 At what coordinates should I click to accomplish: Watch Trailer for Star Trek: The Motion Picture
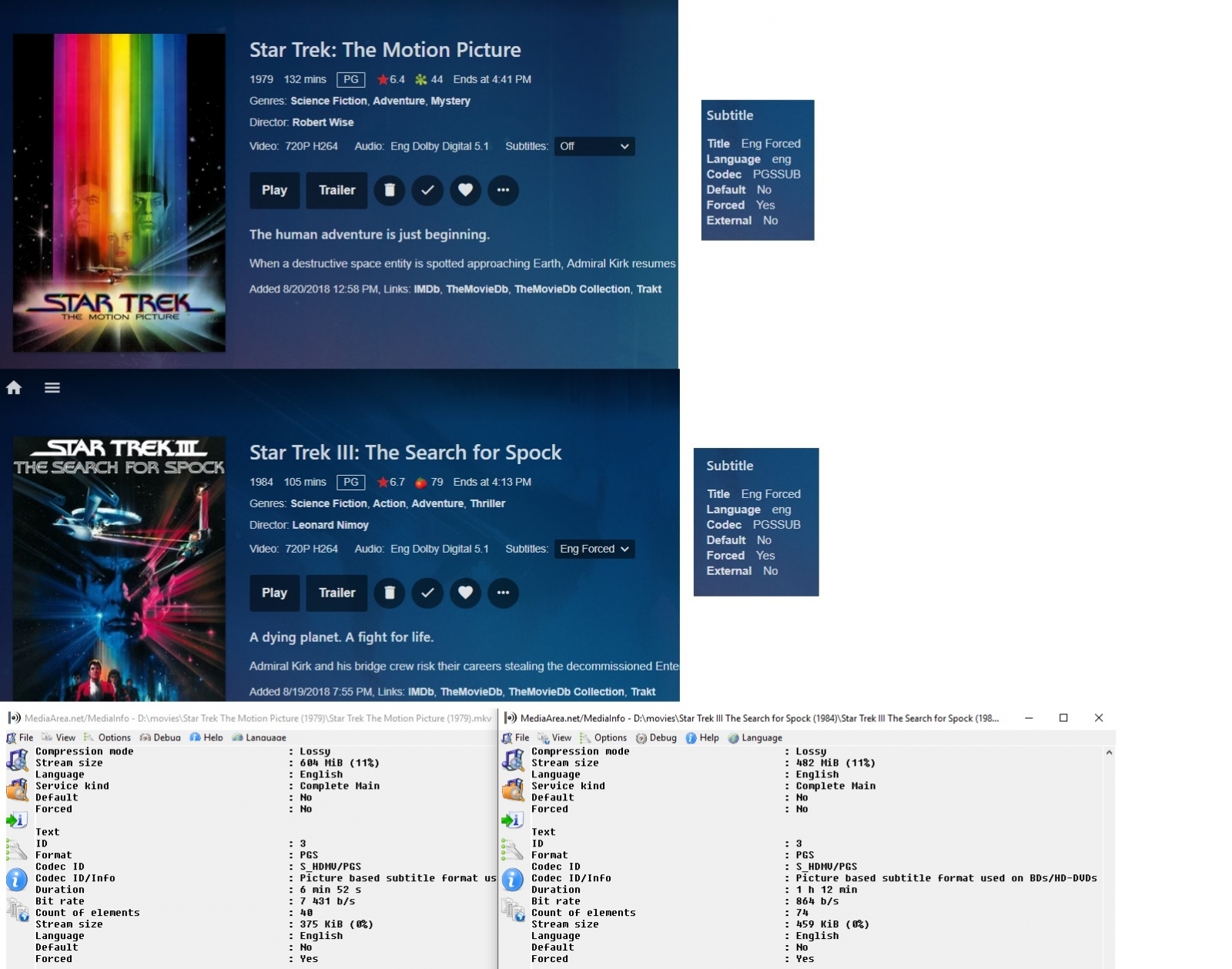point(337,190)
